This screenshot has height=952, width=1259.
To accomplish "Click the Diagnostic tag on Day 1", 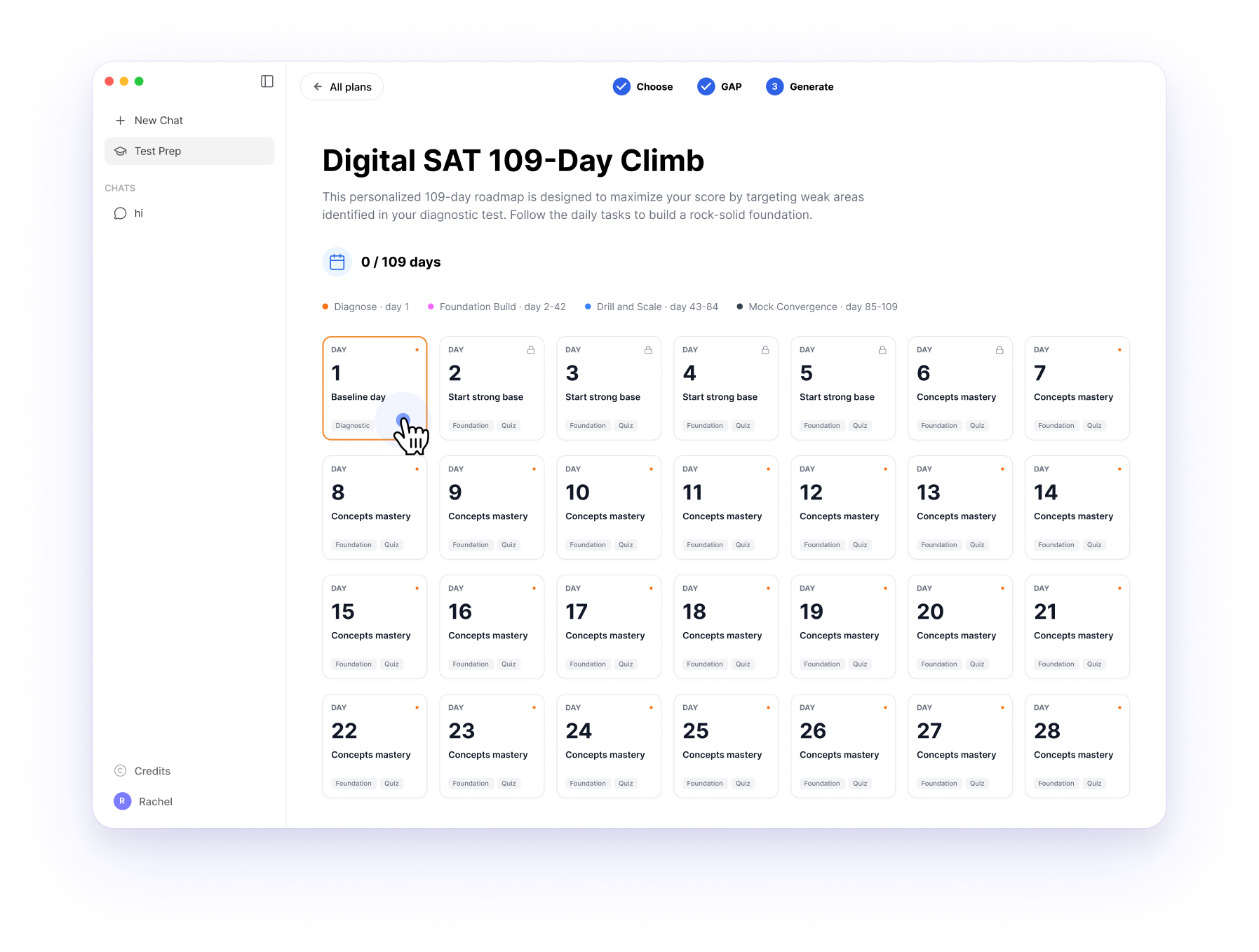I will [x=352, y=426].
